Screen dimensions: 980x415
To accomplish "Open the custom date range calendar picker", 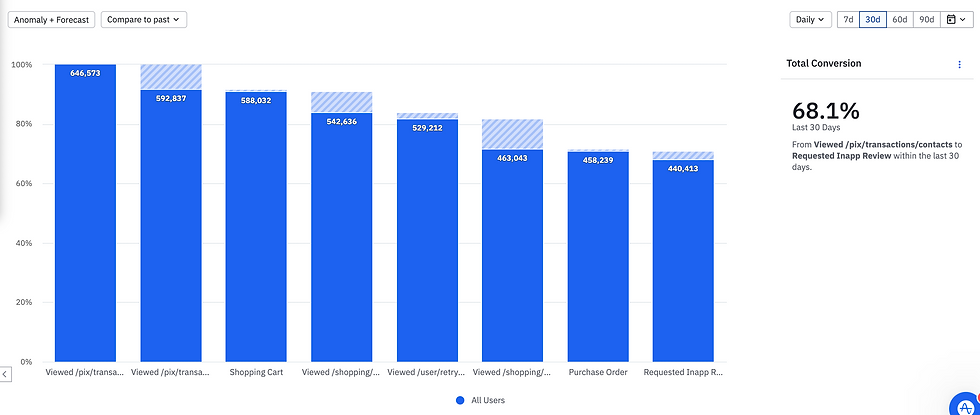I will tap(956, 19).
